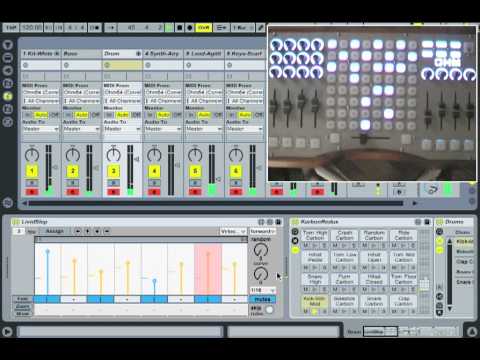
Task: Open the MIDI From dropdown on the sixth track
Action: tap(245, 92)
